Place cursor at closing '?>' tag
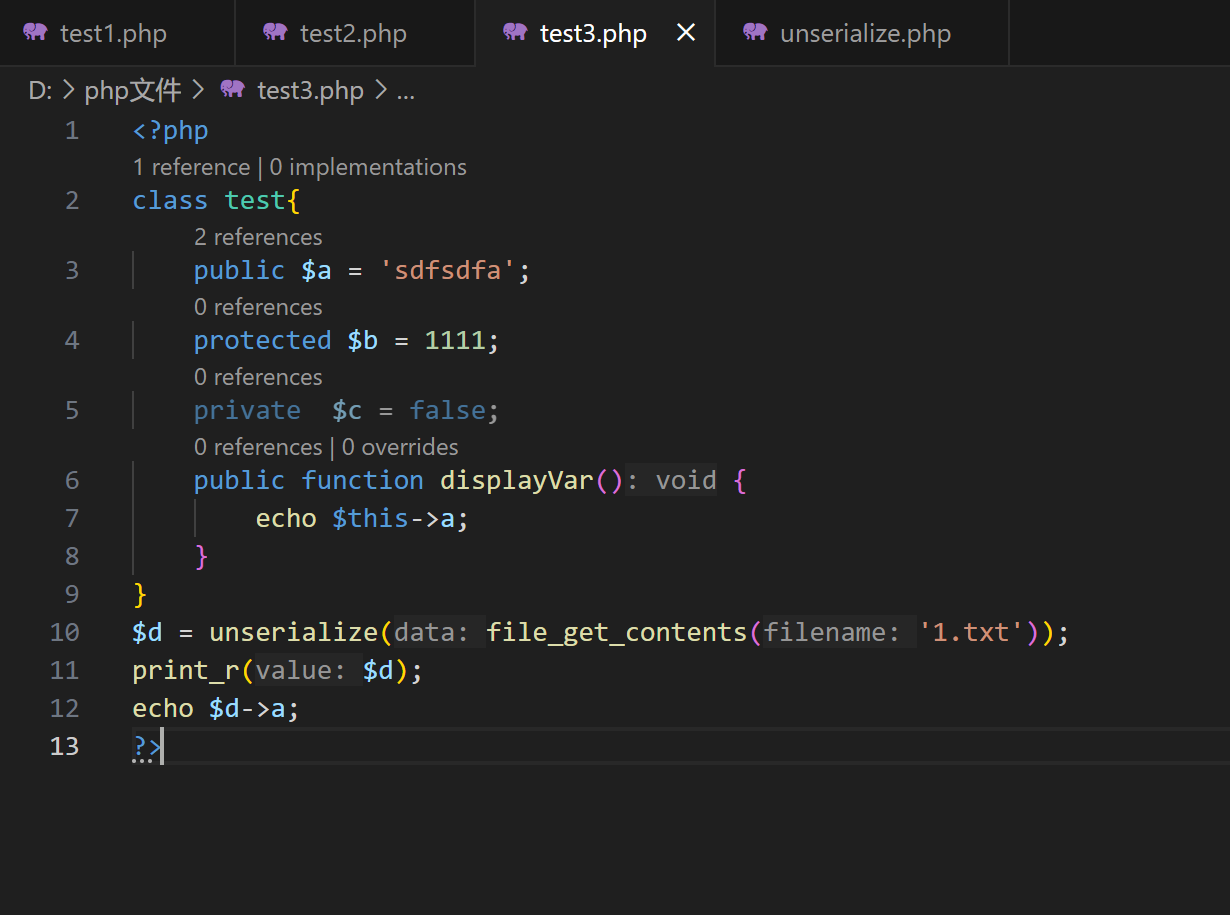Image resolution: width=1230 pixels, height=915 pixels. click(147, 747)
